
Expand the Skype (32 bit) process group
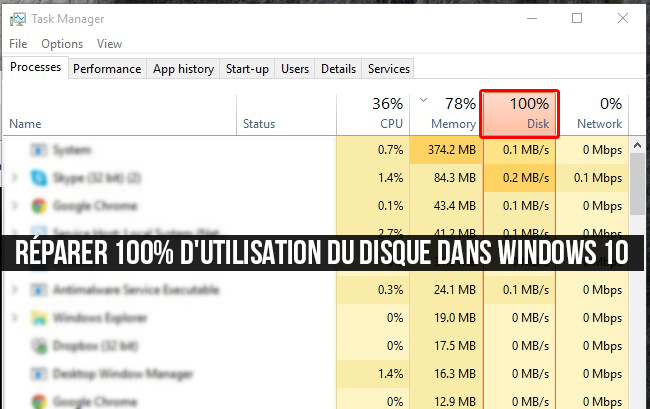[15, 178]
